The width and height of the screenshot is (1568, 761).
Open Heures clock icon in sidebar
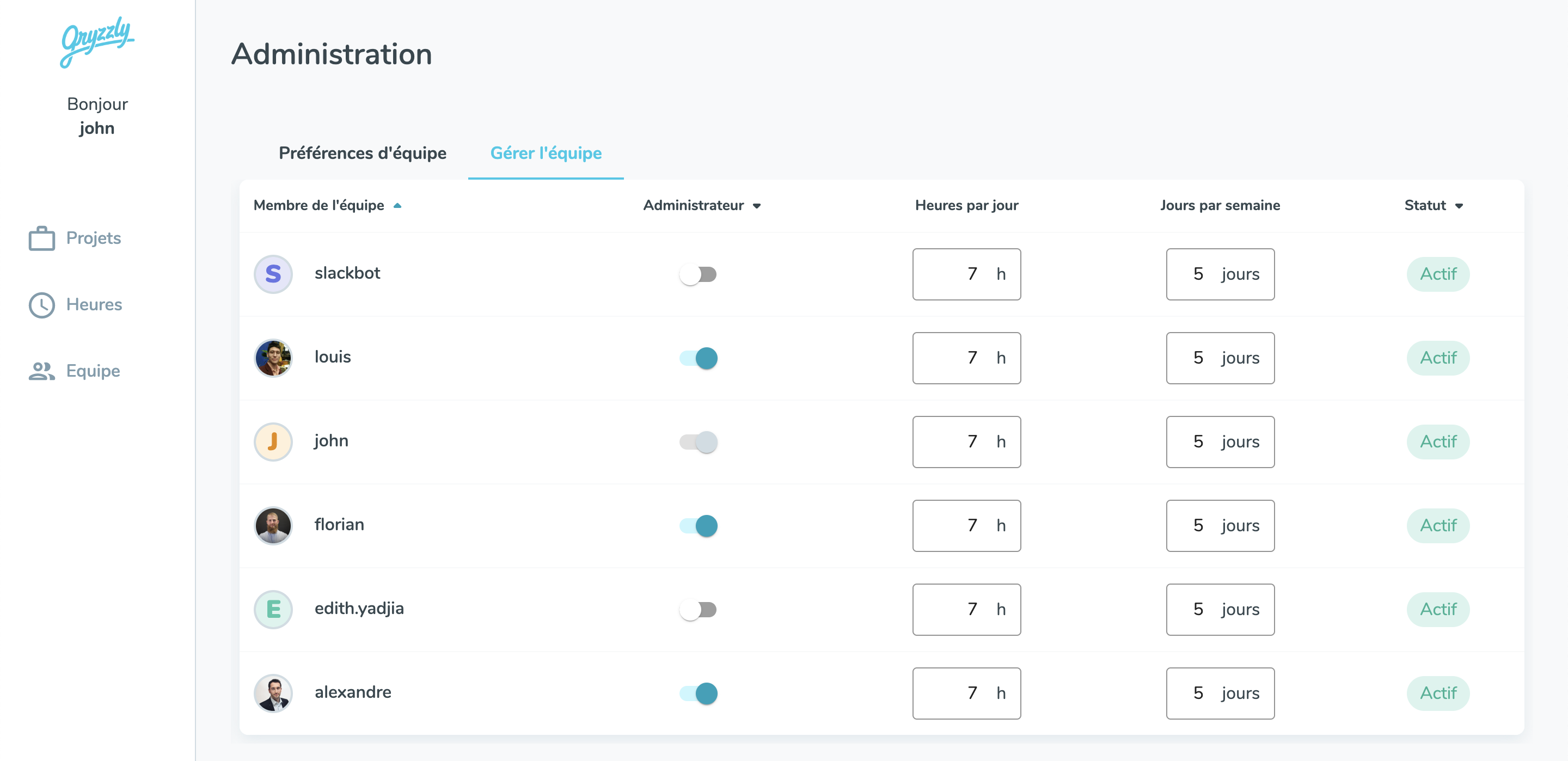42,305
